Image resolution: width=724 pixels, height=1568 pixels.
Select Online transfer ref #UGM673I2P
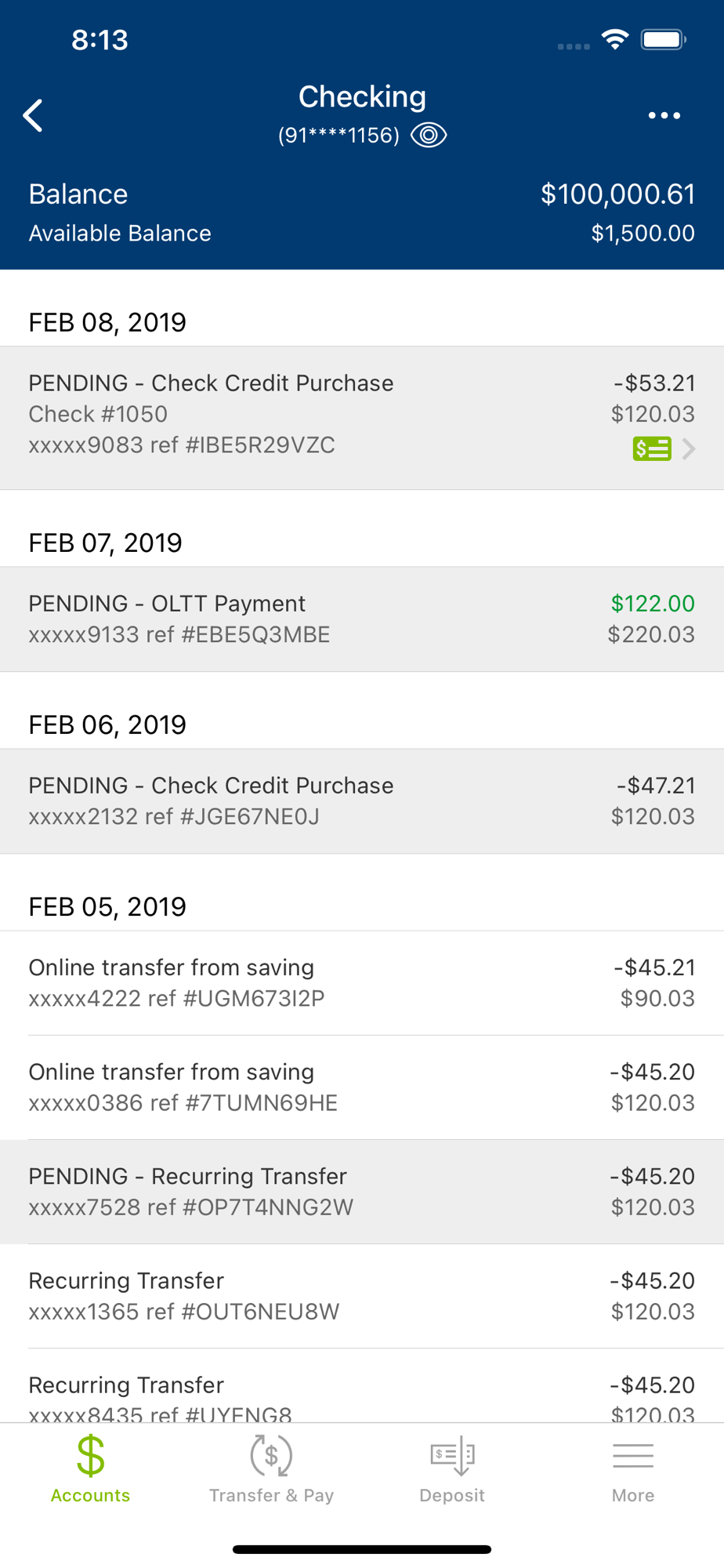tap(362, 982)
